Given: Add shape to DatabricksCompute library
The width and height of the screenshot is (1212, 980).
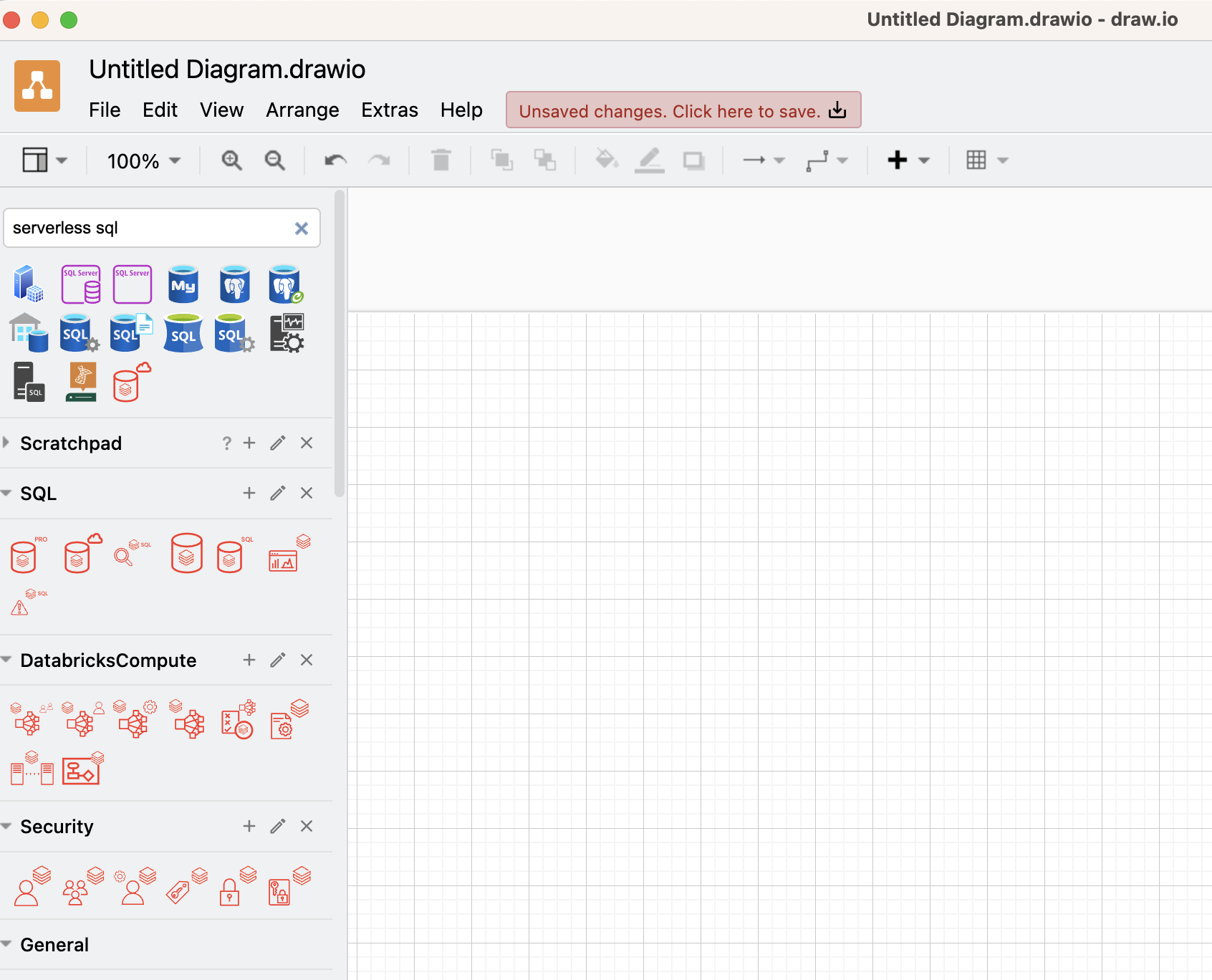Looking at the screenshot, I should click(249, 660).
